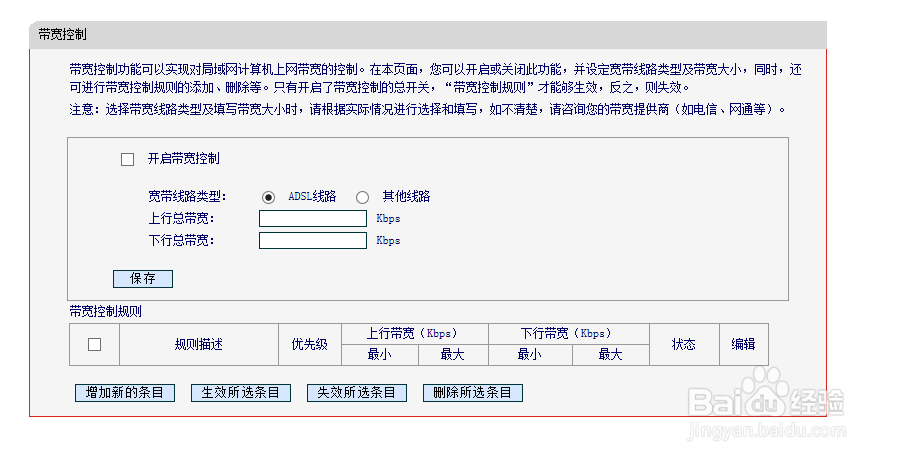Click the 上行总带宽 label
This screenshot has height=462, width=897.
pyautogui.click(x=181, y=218)
